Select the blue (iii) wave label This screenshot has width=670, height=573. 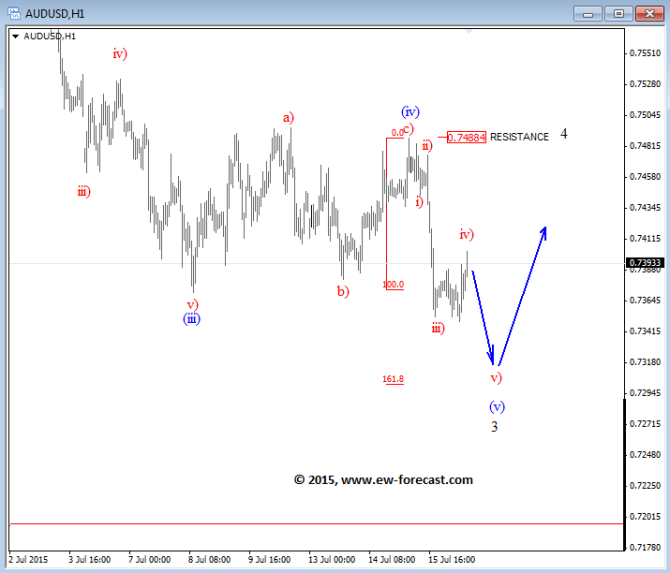pyautogui.click(x=191, y=319)
